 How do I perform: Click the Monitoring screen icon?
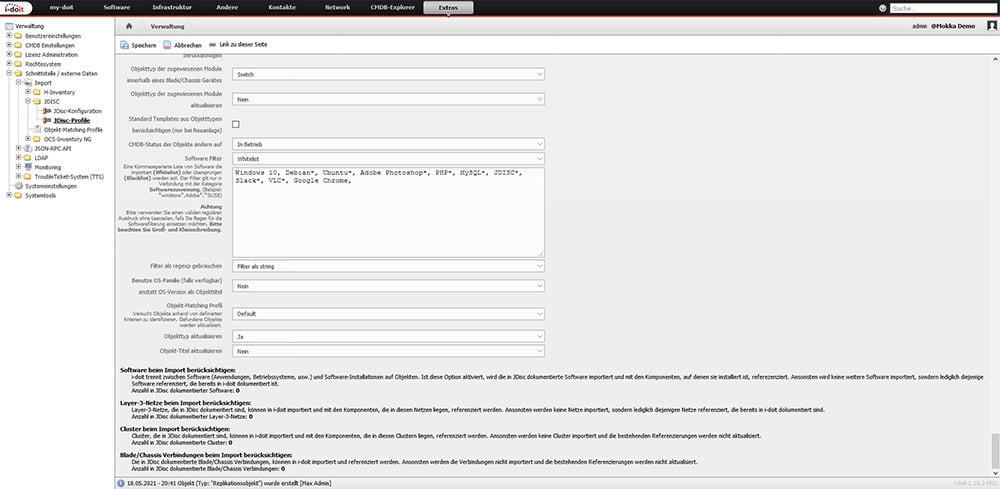28,167
